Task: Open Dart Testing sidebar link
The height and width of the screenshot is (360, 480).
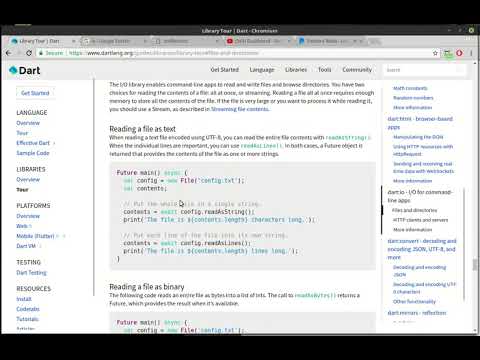Action: pyautogui.click(x=31, y=273)
